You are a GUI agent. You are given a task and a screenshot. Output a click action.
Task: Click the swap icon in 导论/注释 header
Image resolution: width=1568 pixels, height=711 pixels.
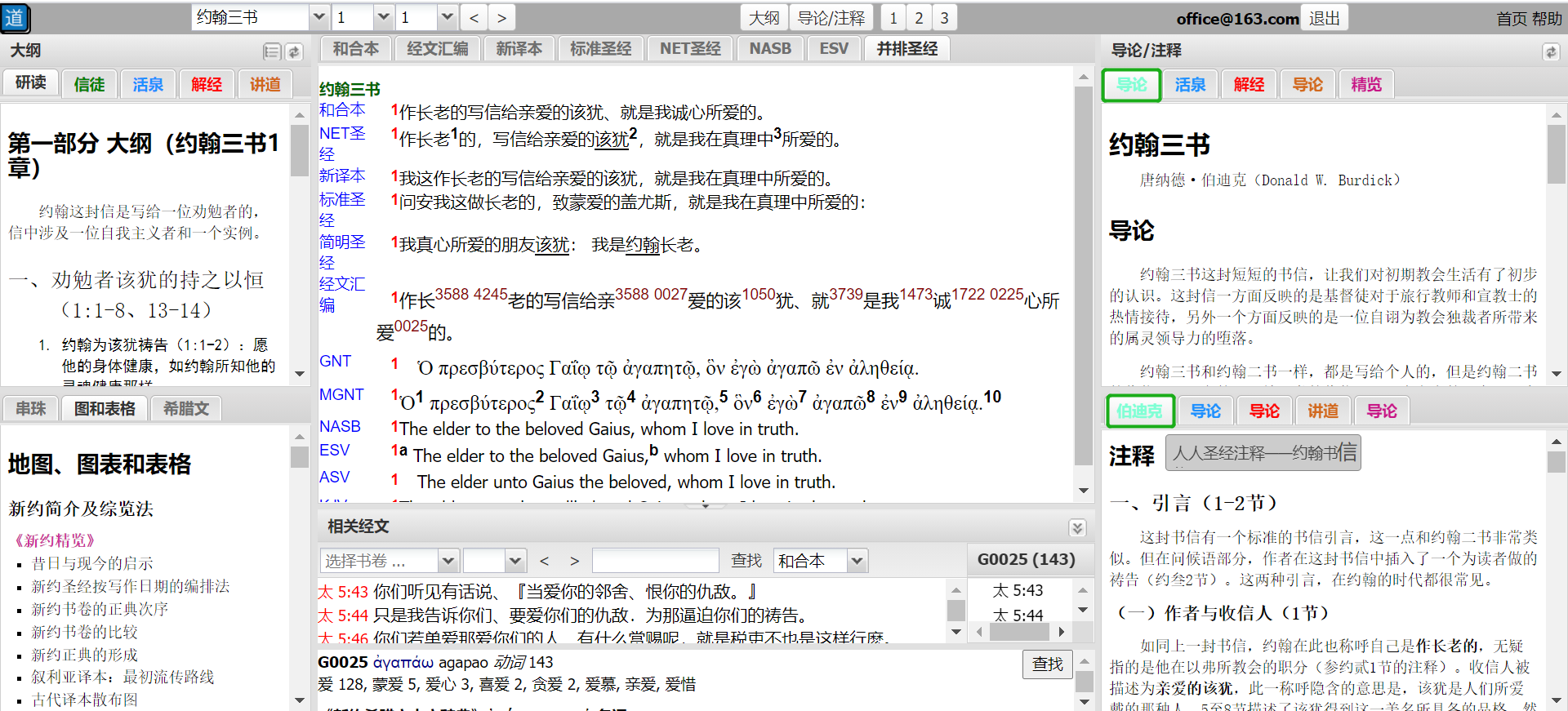click(x=1550, y=52)
